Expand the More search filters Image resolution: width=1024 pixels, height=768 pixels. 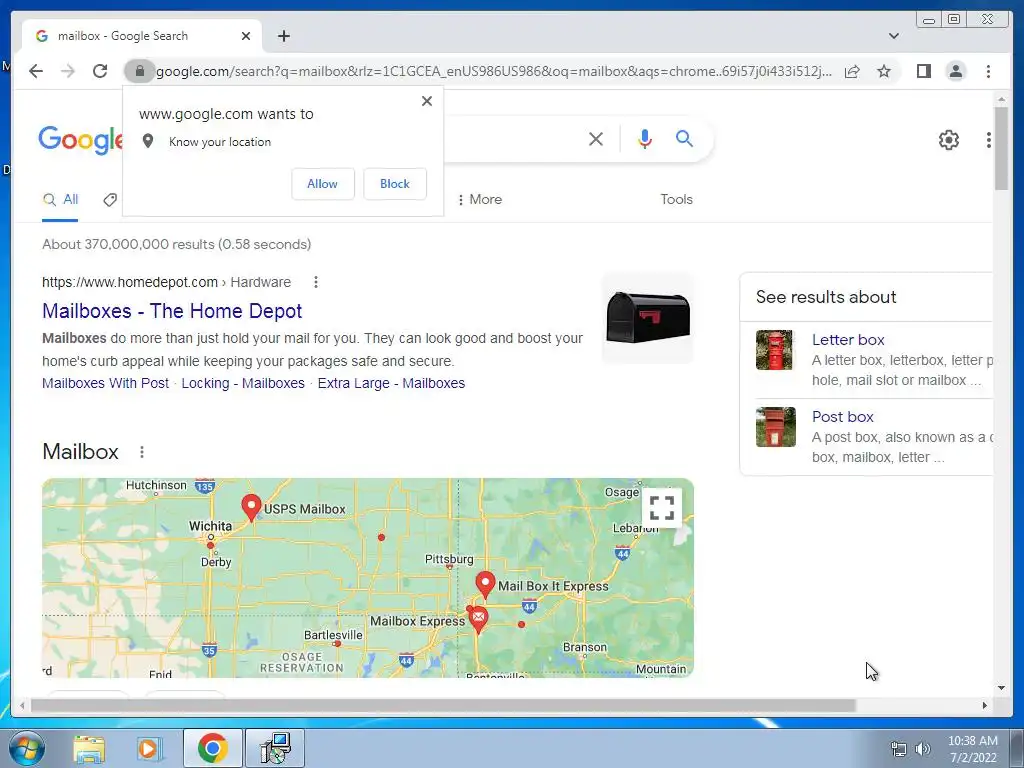tap(480, 199)
